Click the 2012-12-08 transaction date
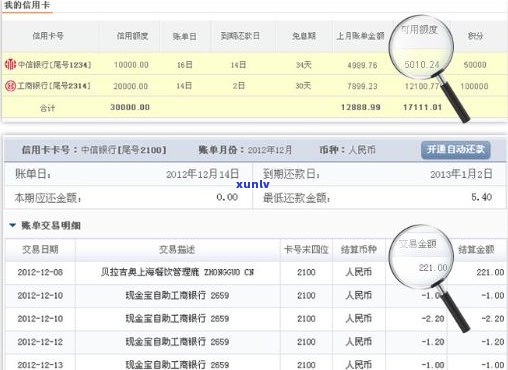Screen dimensions: 508x370 (40, 272)
